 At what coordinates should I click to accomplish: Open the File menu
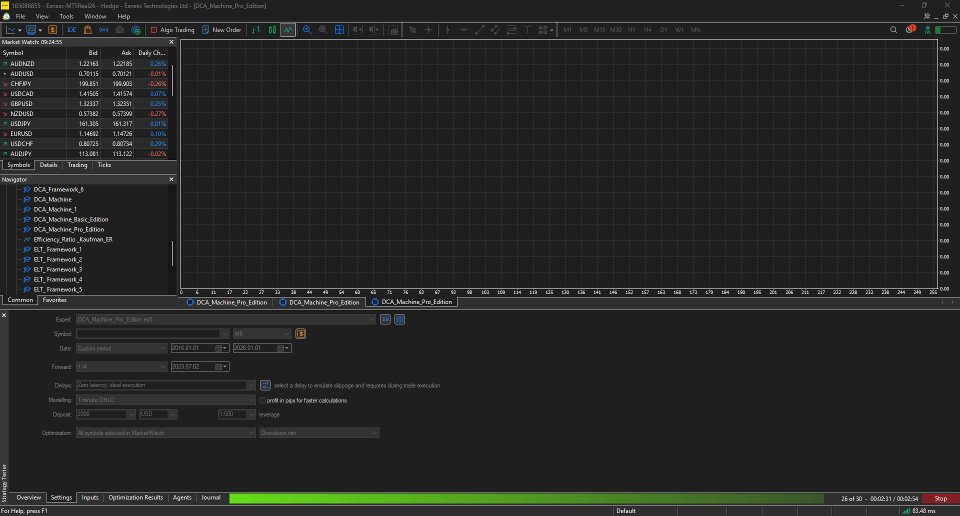[x=20, y=17]
